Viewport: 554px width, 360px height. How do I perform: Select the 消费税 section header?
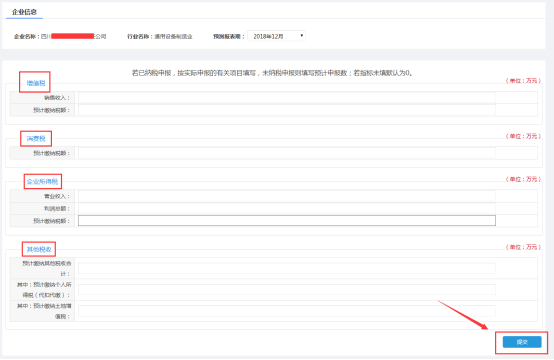36,138
